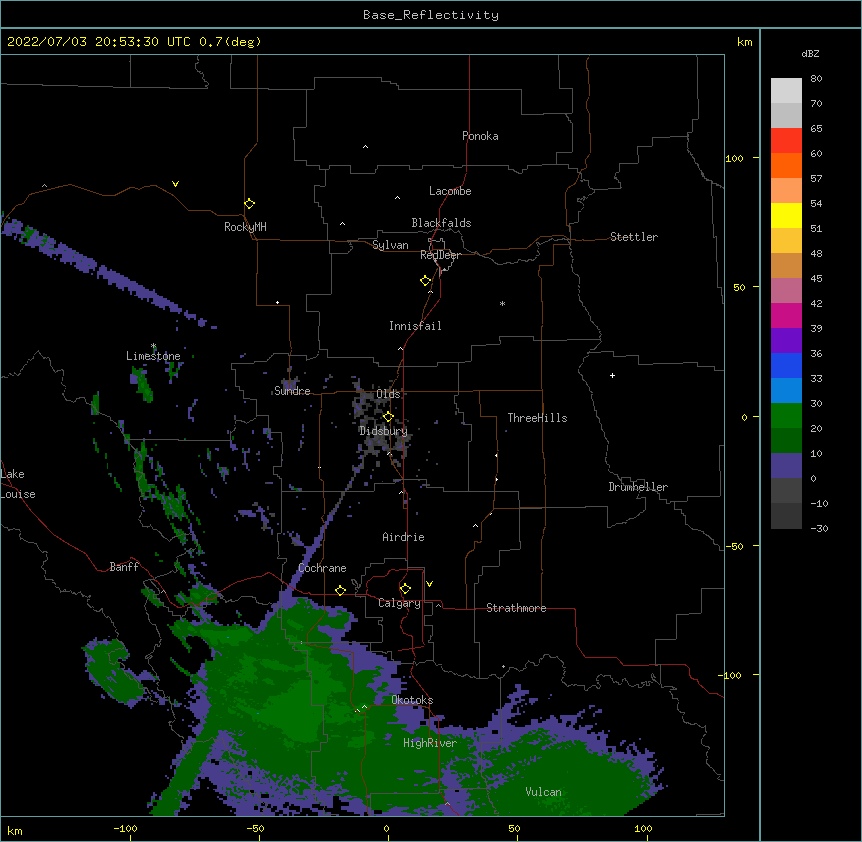Click the Drumheller label
The width and height of the screenshot is (862, 842).
(638, 487)
